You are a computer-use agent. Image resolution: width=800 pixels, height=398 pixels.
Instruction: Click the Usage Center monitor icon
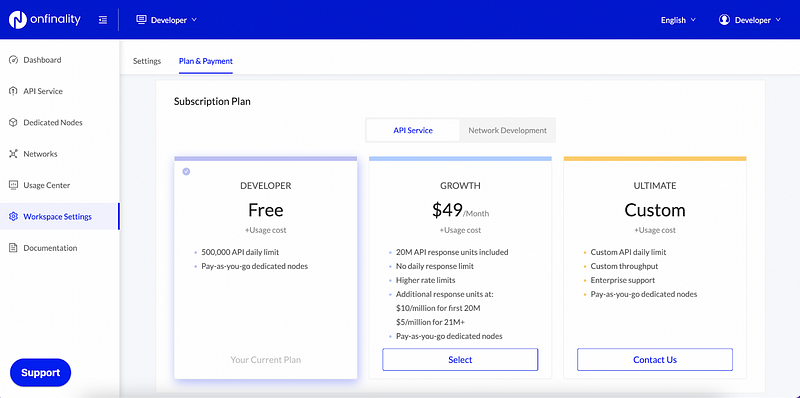pyautogui.click(x=14, y=185)
